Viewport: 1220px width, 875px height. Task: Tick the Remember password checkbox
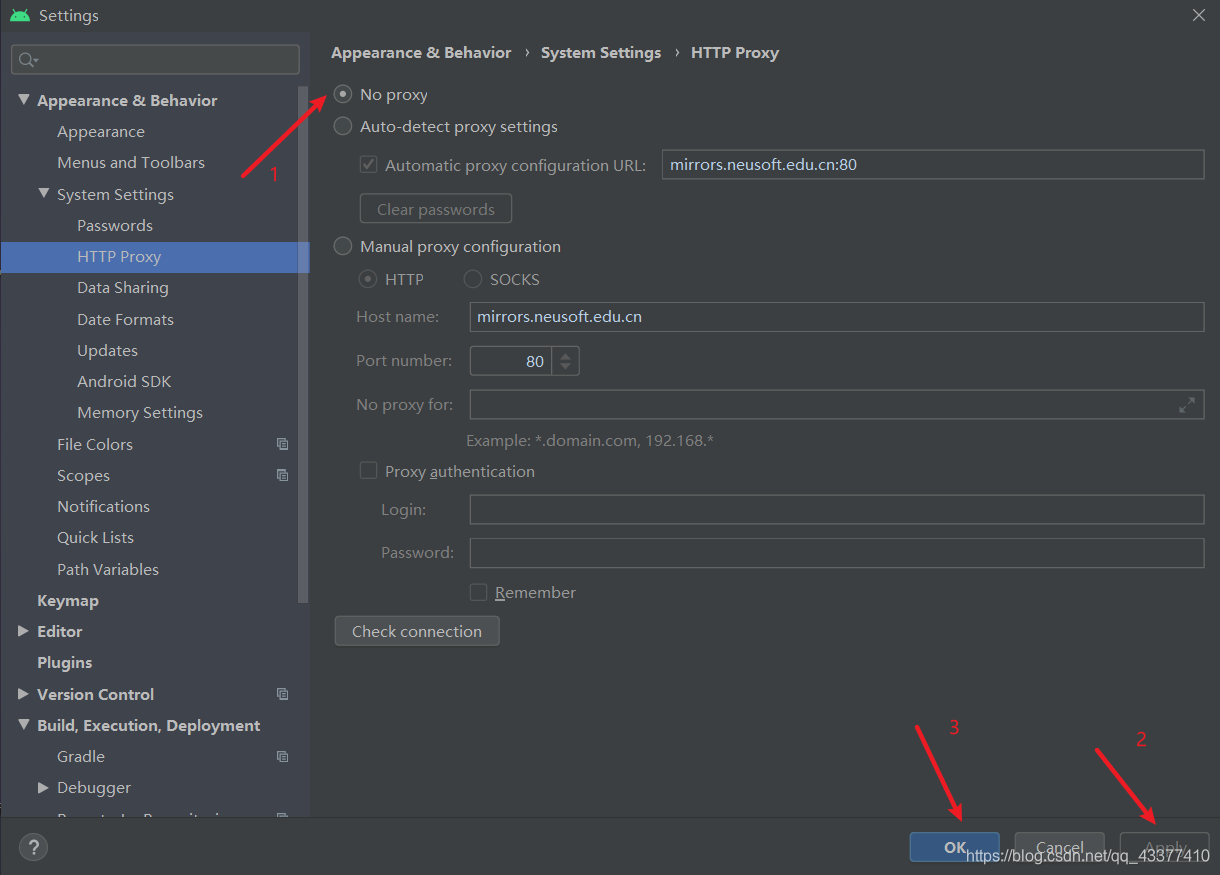[479, 592]
